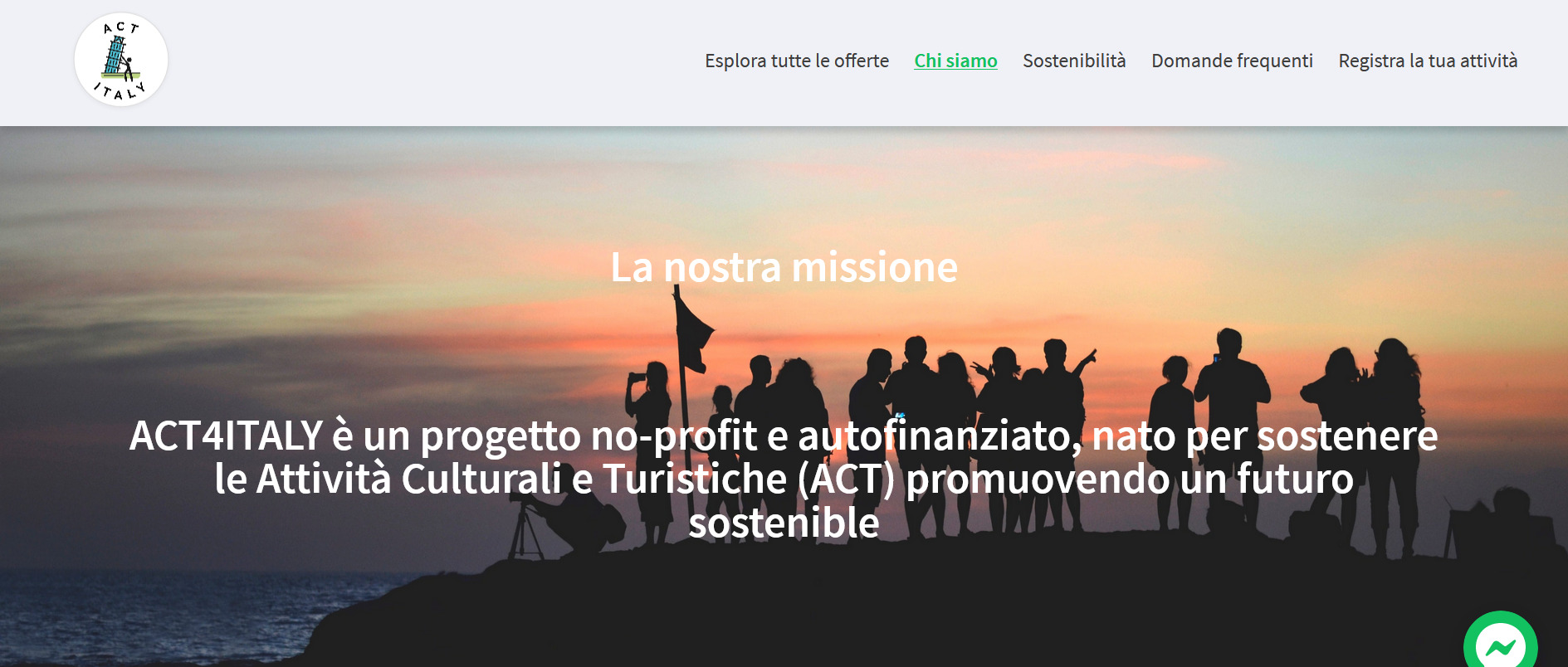The width and height of the screenshot is (1568, 667).
Task: Open Esplora tutte le offerte page
Action: click(797, 61)
